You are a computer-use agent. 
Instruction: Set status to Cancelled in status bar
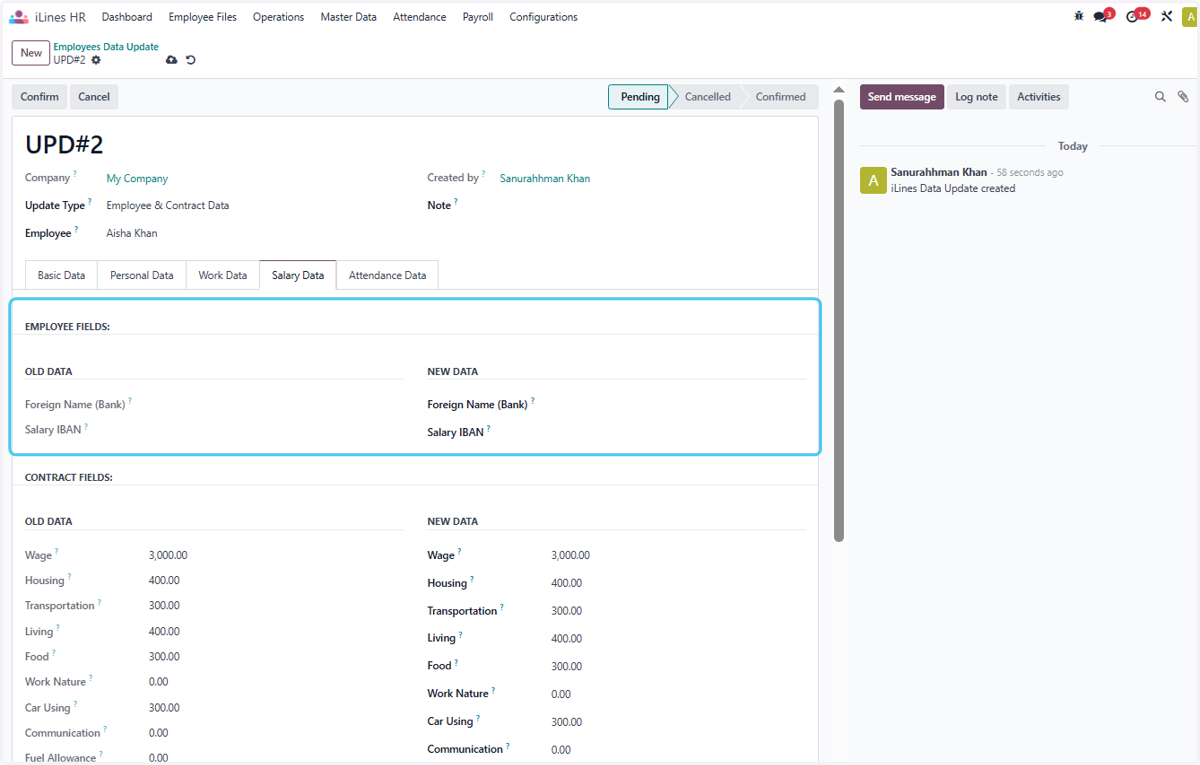pos(708,97)
